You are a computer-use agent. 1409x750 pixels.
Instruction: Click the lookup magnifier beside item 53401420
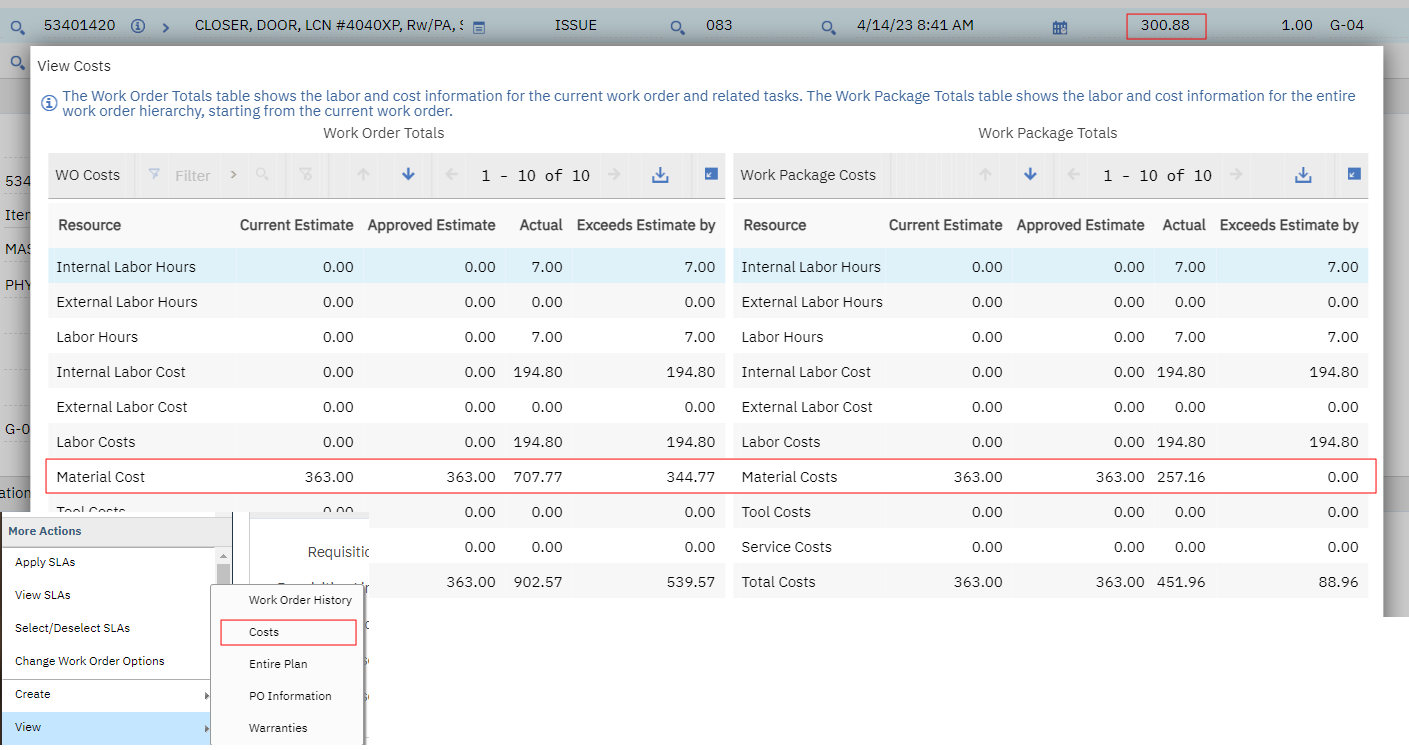(x=17, y=27)
